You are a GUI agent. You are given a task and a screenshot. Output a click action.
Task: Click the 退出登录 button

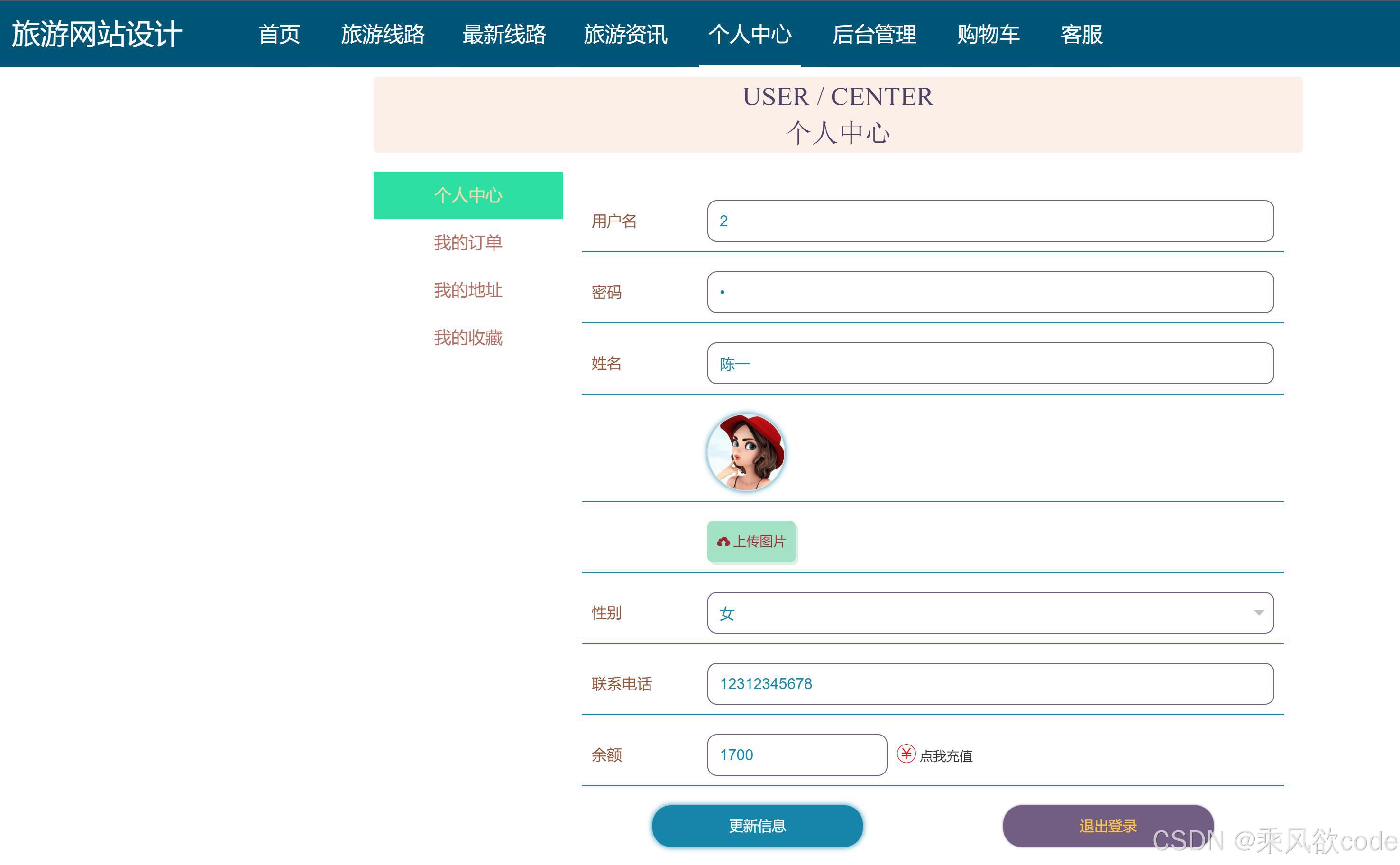click(x=1107, y=826)
